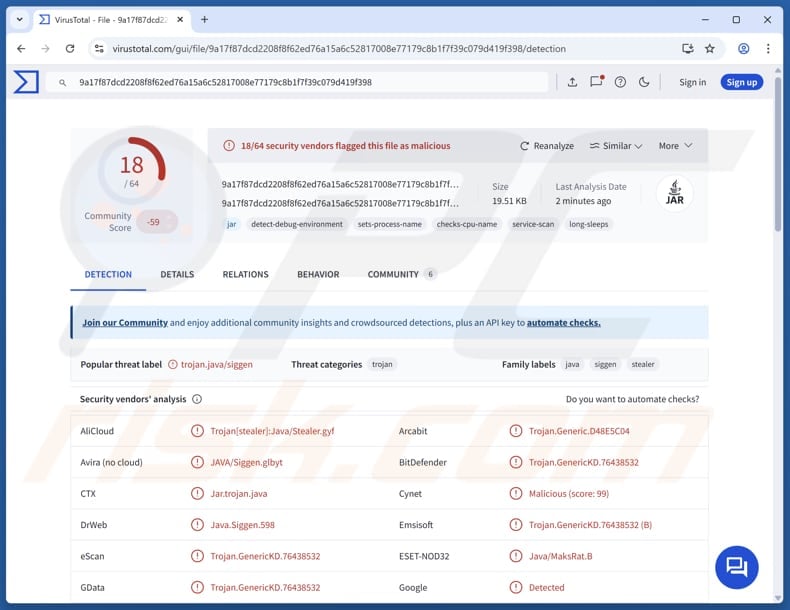This screenshot has height=610, width=790.
Task: Click the stealer family label
Action: click(643, 364)
